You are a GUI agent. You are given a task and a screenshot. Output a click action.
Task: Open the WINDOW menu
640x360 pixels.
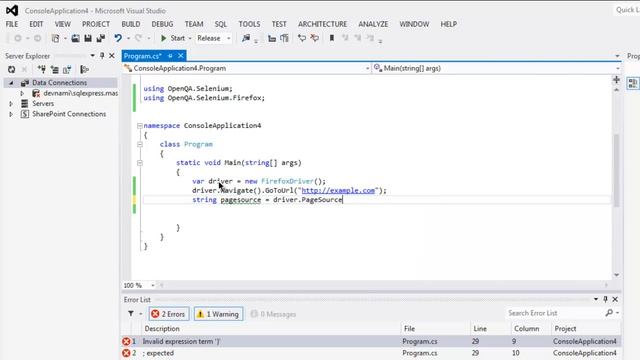click(414, 24)
